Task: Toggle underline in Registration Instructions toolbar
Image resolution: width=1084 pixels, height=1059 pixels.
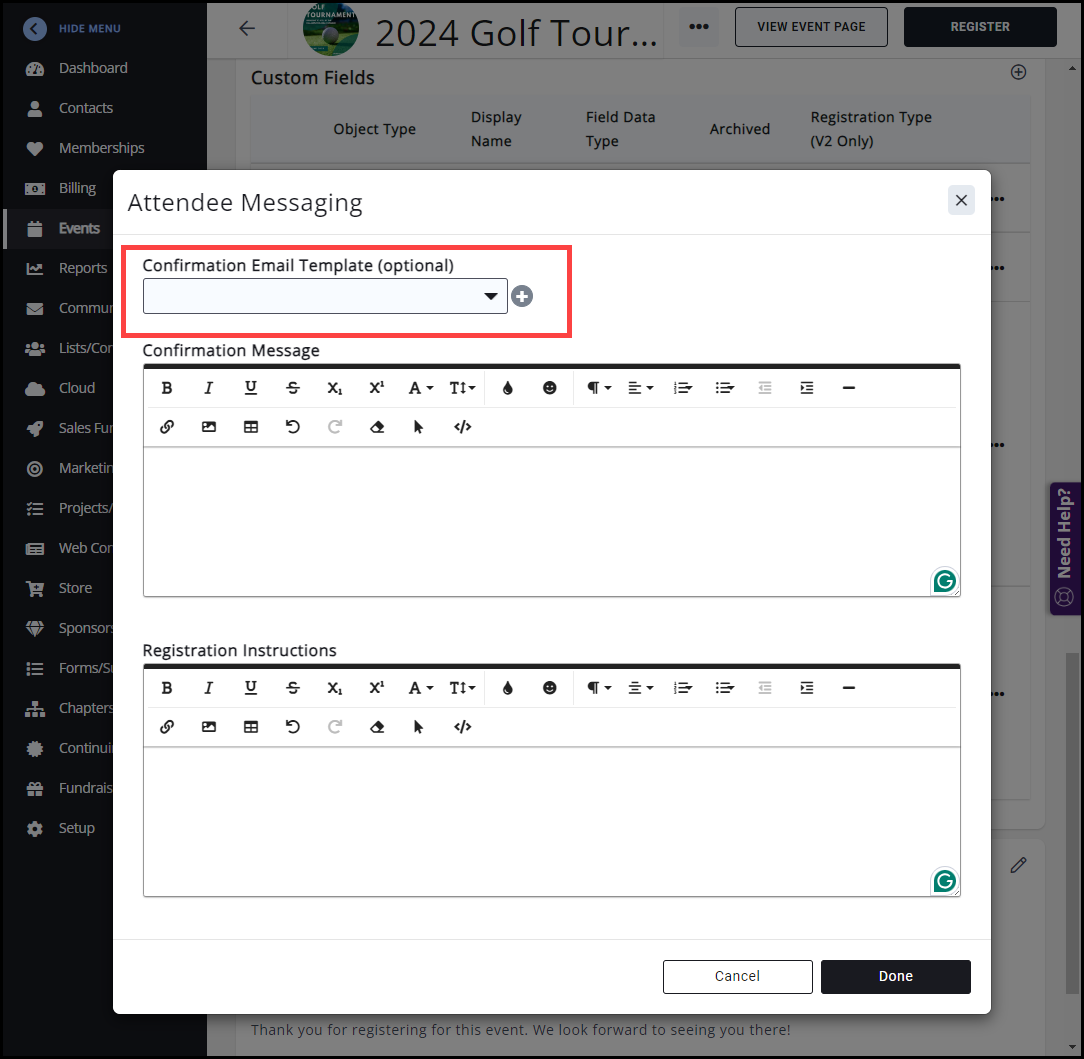Action: (x=251, y=688)
